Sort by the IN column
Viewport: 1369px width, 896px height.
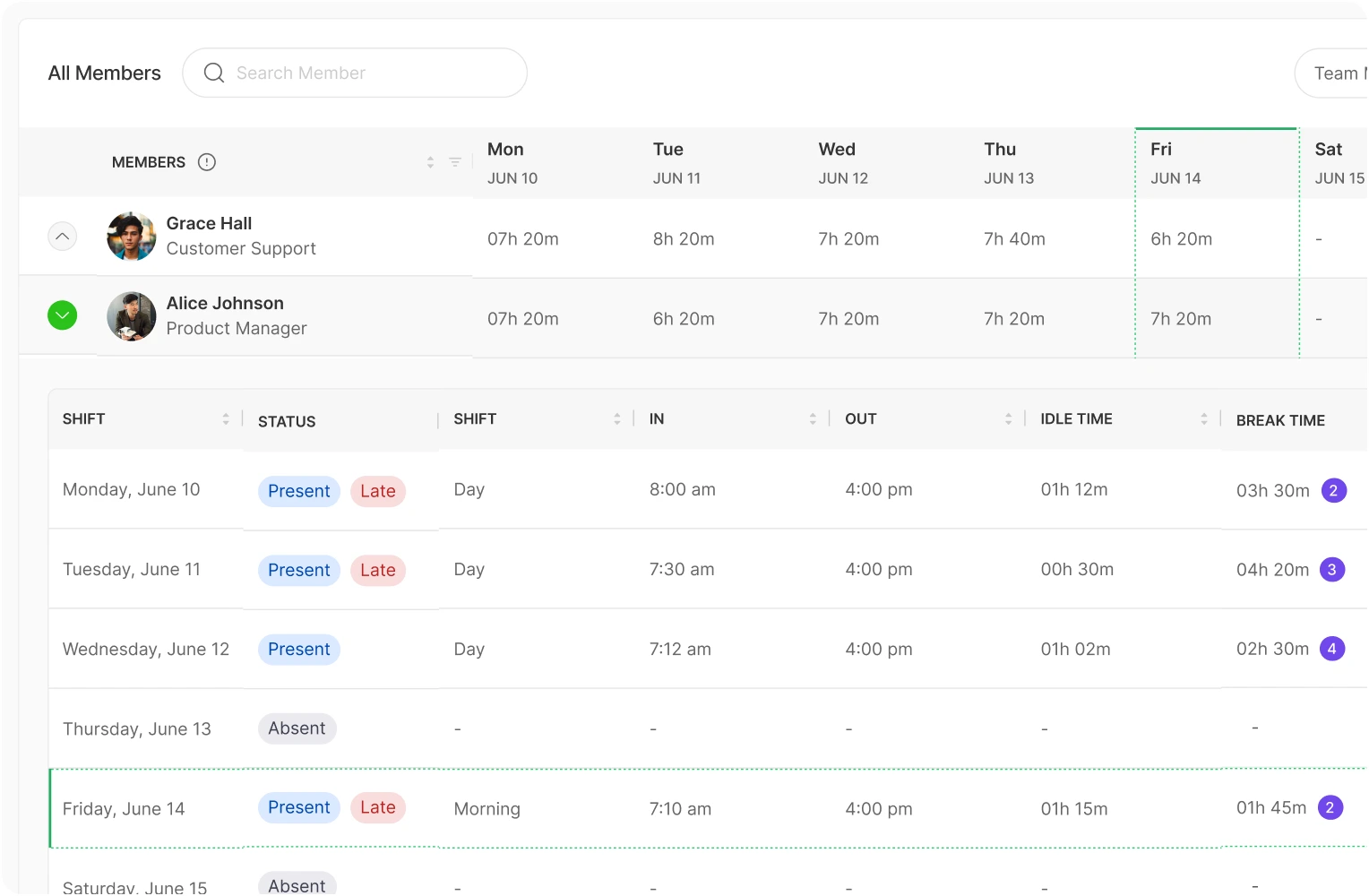pyautogui.click(x=813, y=418)
